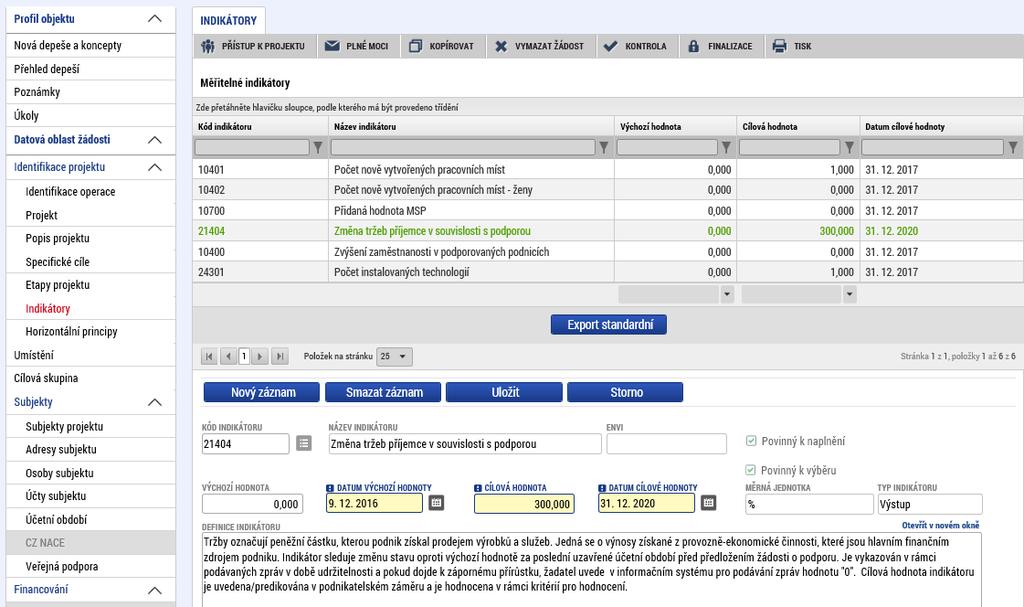
Task: Run Kontrola checkmark icon
Action: 610,46
